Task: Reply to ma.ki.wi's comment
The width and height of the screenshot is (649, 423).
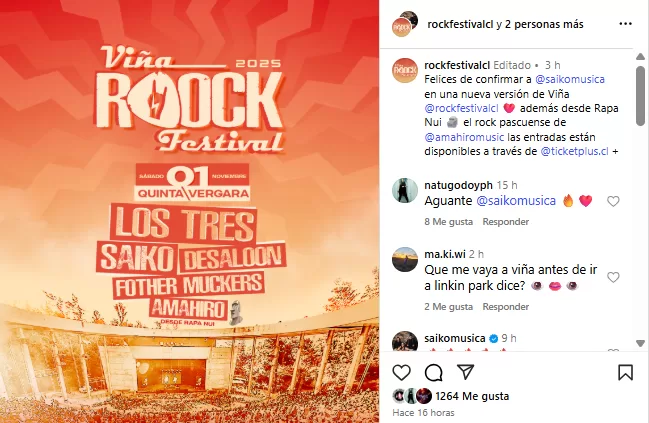Action: [505, 307]
